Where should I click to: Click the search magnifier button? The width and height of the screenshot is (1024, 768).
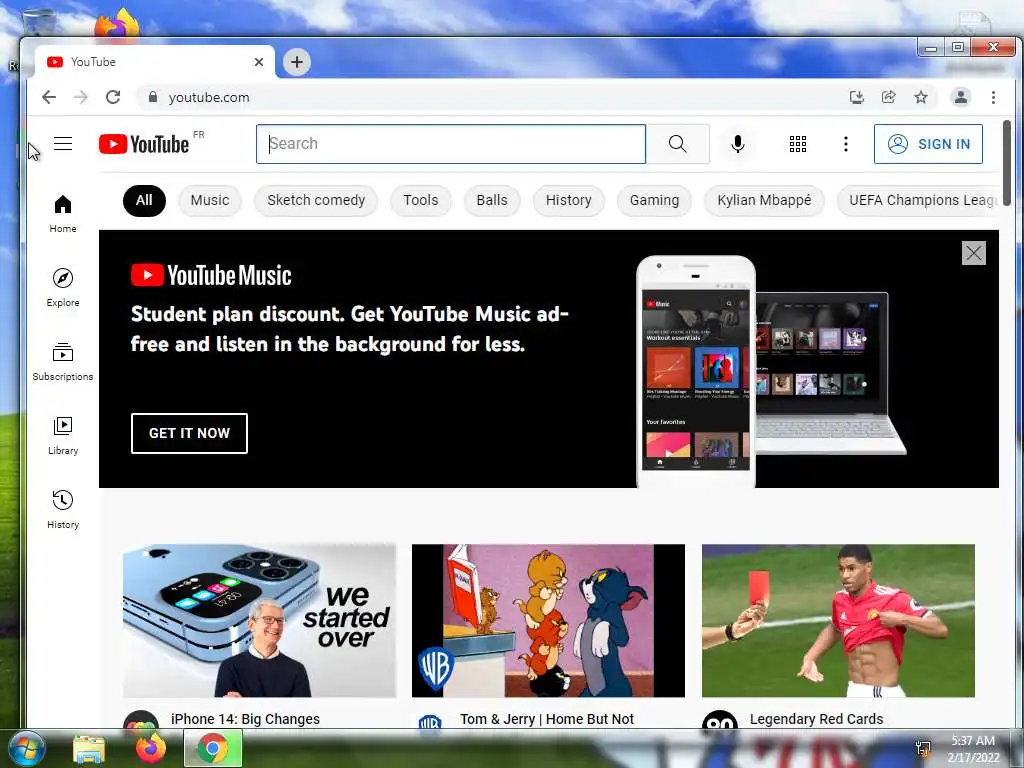point(678,144)
